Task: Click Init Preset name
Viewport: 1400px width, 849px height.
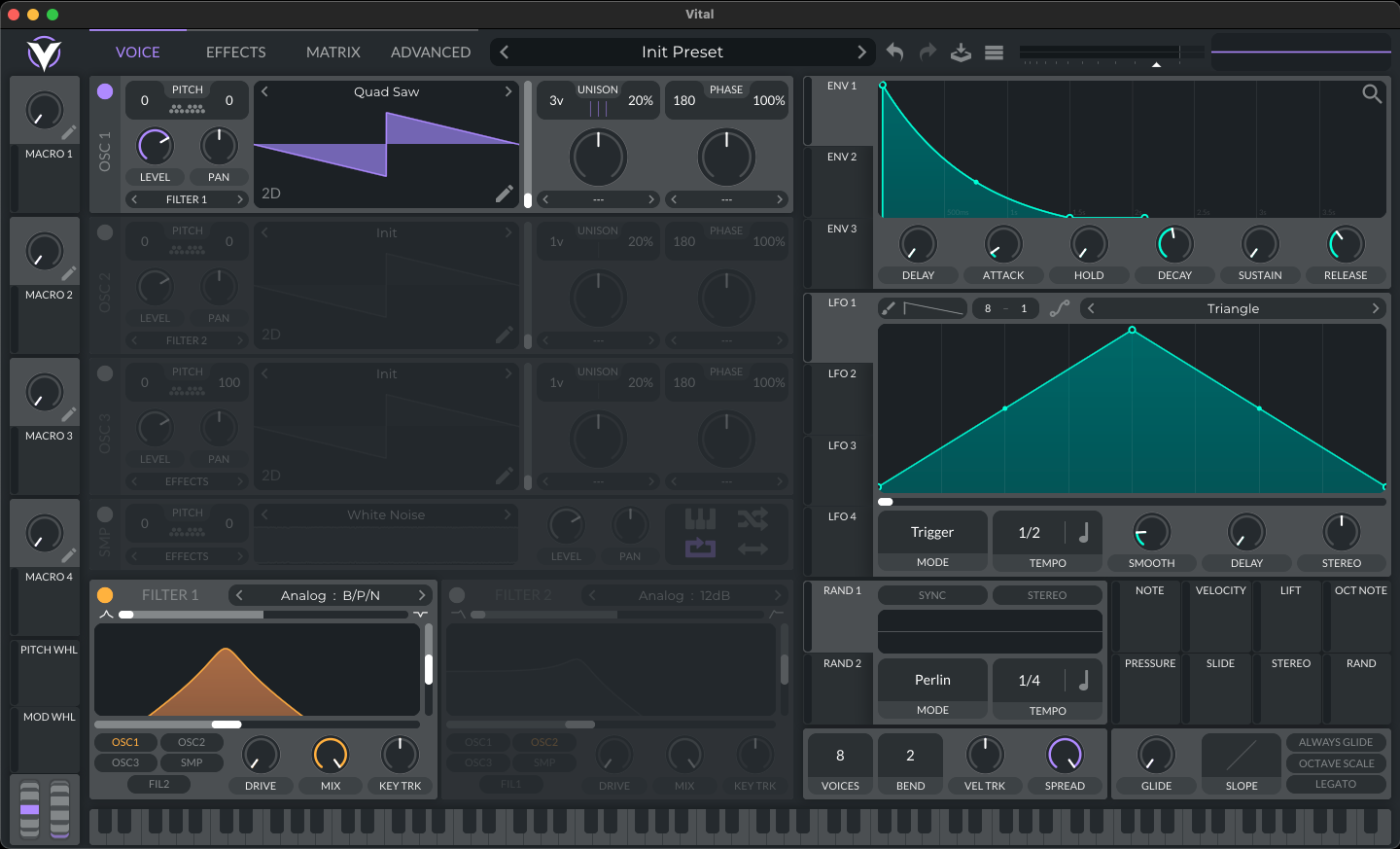Action: point(682,53)
